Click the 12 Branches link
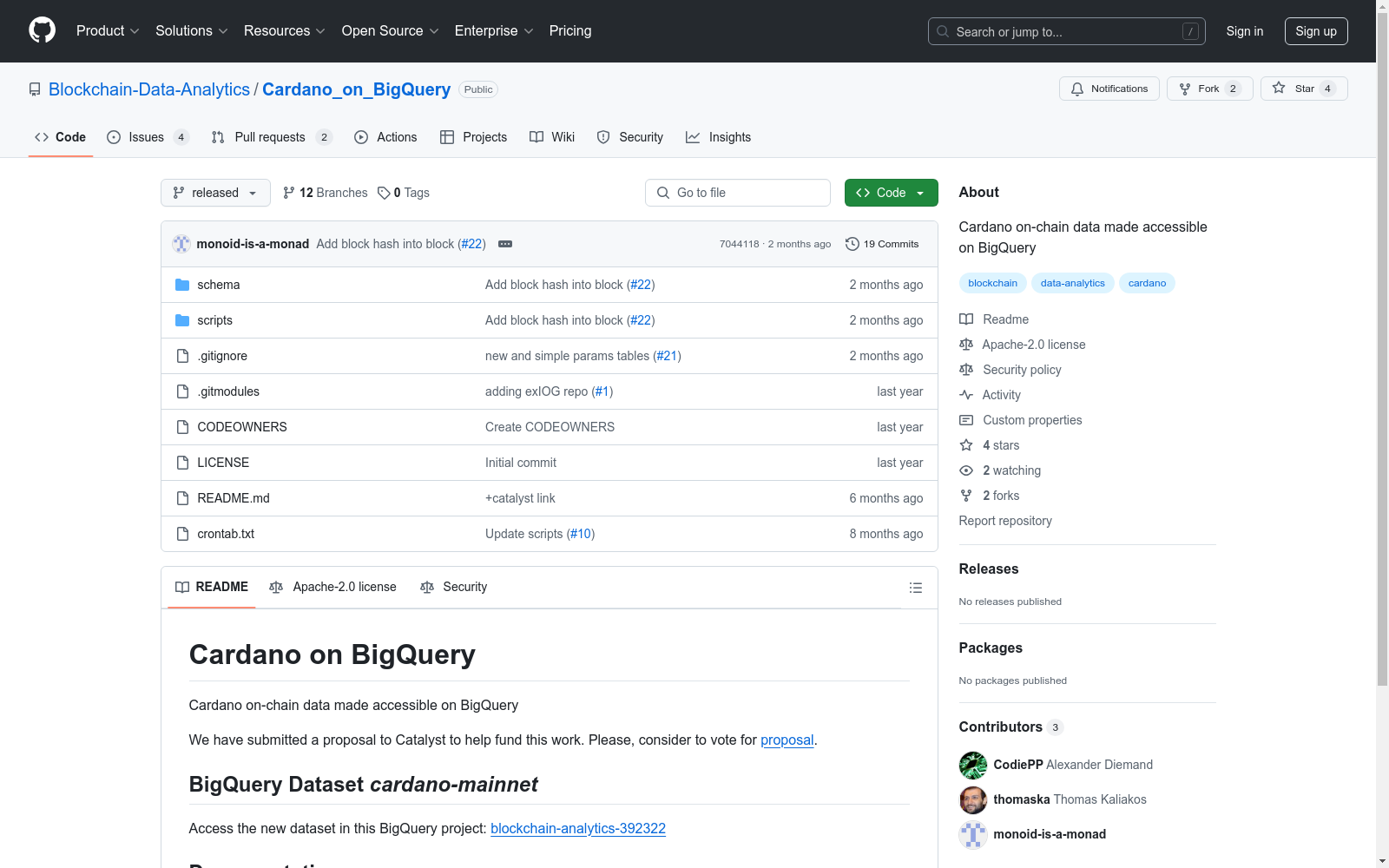1389x868 pixels. (325, 193)
